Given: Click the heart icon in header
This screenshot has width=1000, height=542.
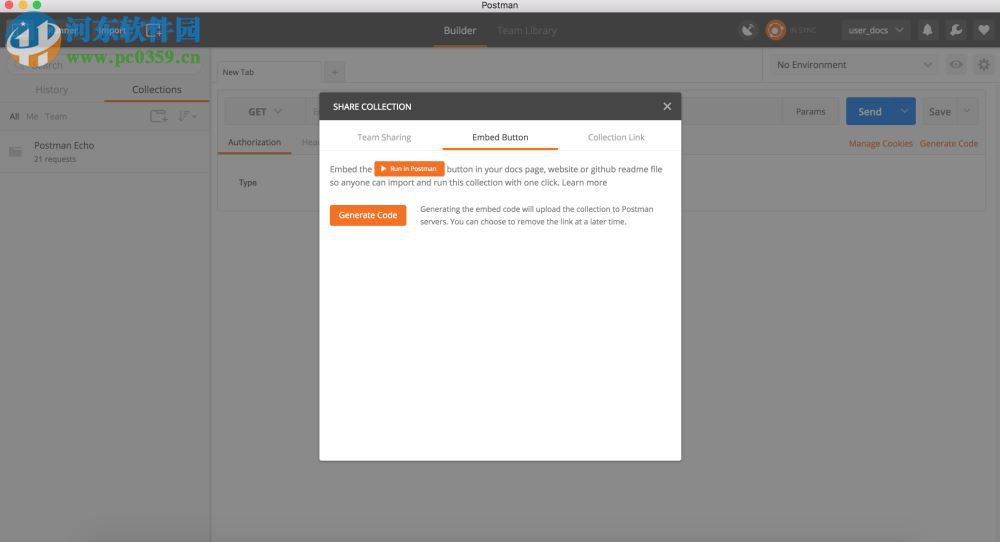Looking at the screenshot, I should click(x=984, y=30).
